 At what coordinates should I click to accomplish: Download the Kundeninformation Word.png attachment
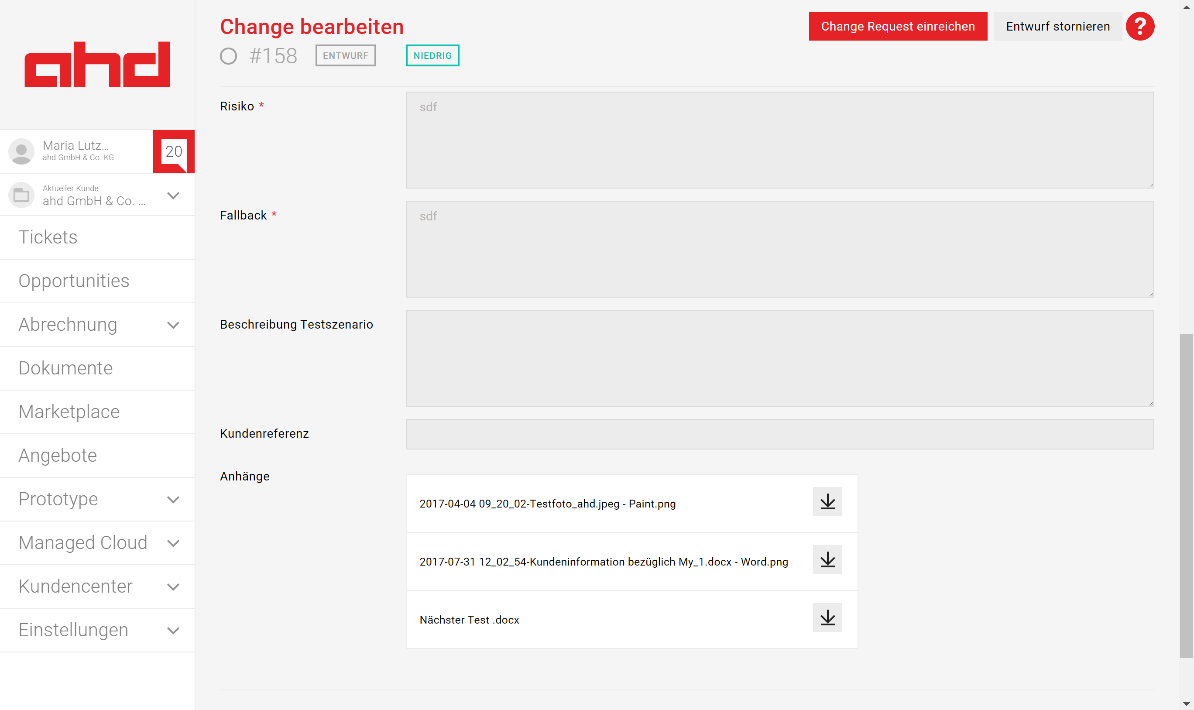coord(827,560)
